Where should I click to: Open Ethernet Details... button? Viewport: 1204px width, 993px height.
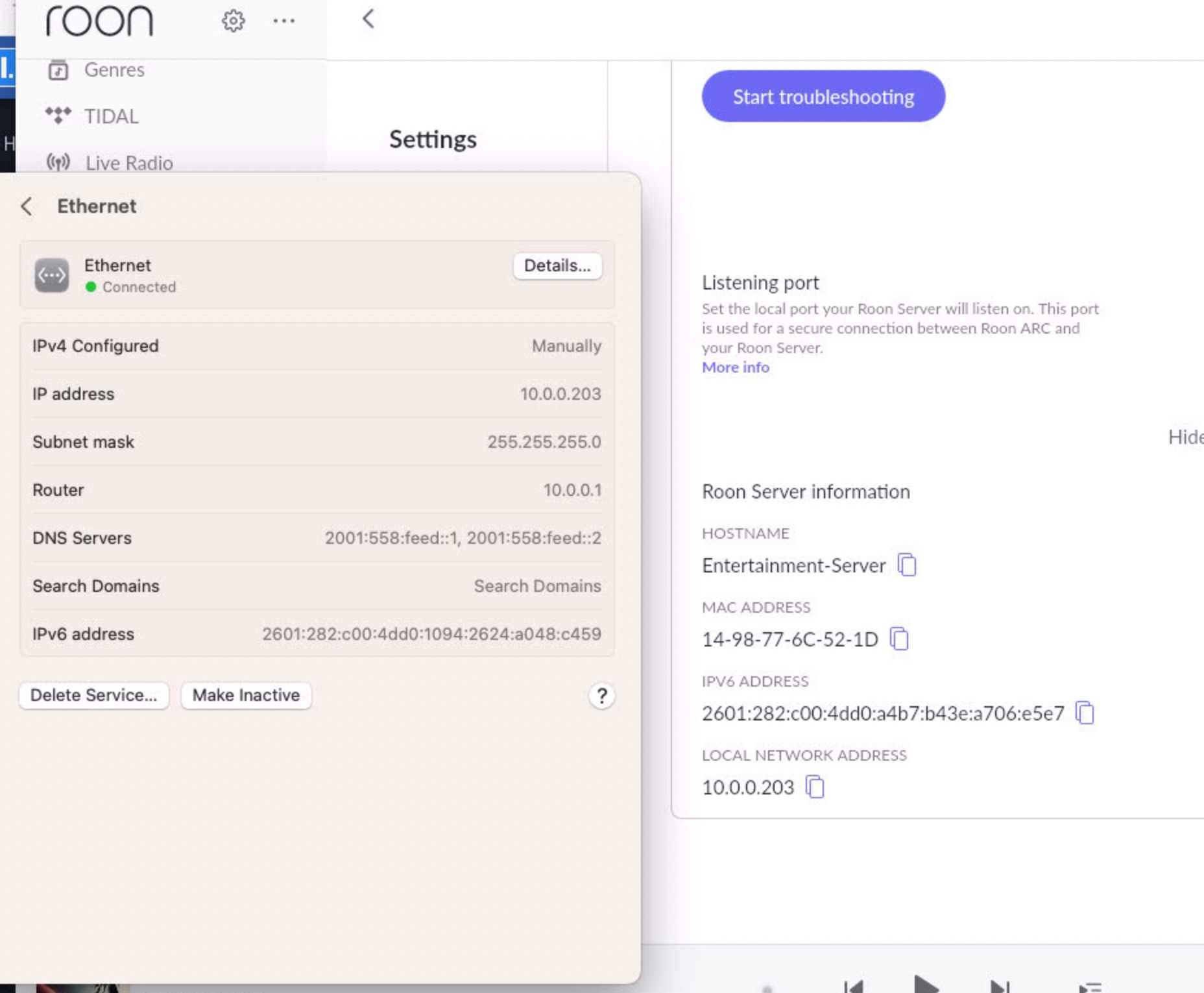pos(557,265)
